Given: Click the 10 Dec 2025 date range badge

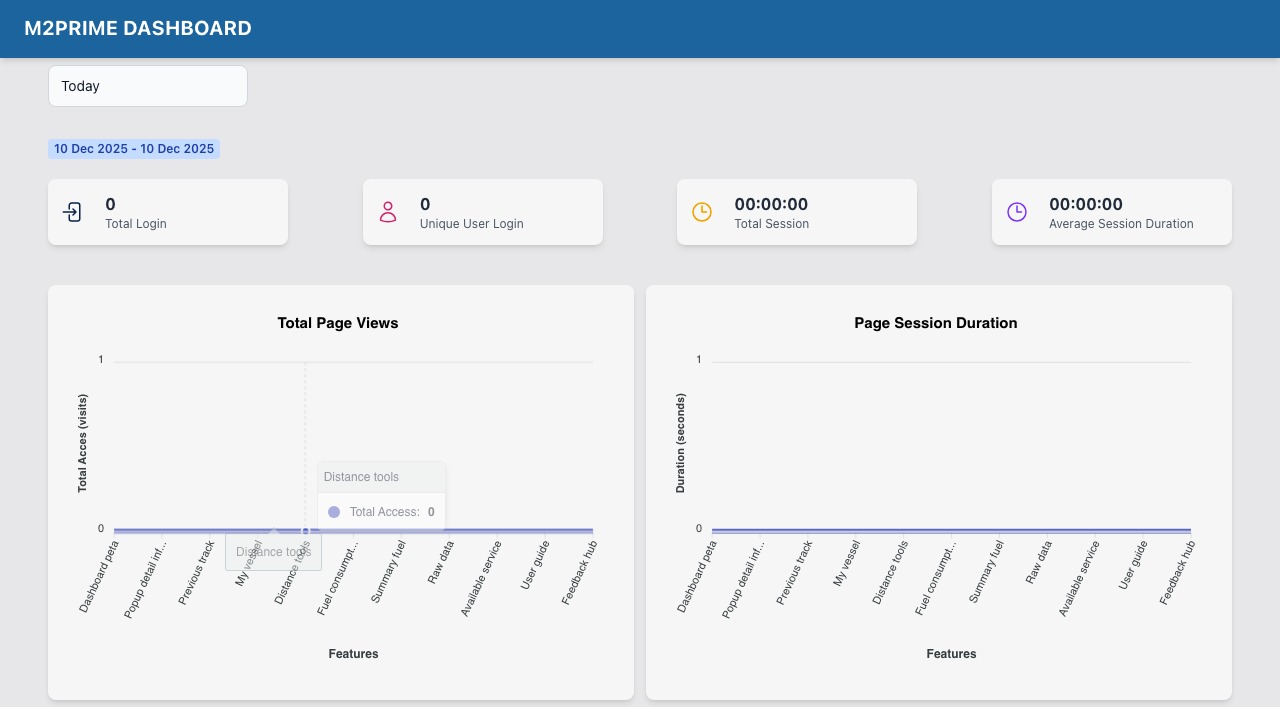Looking at the screenshot, I should (x=134, y=149).
